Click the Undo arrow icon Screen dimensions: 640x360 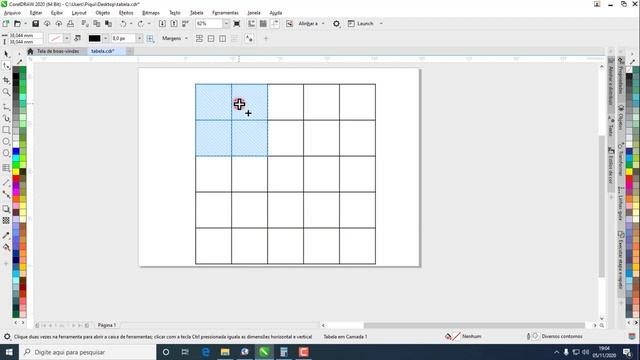123,24
